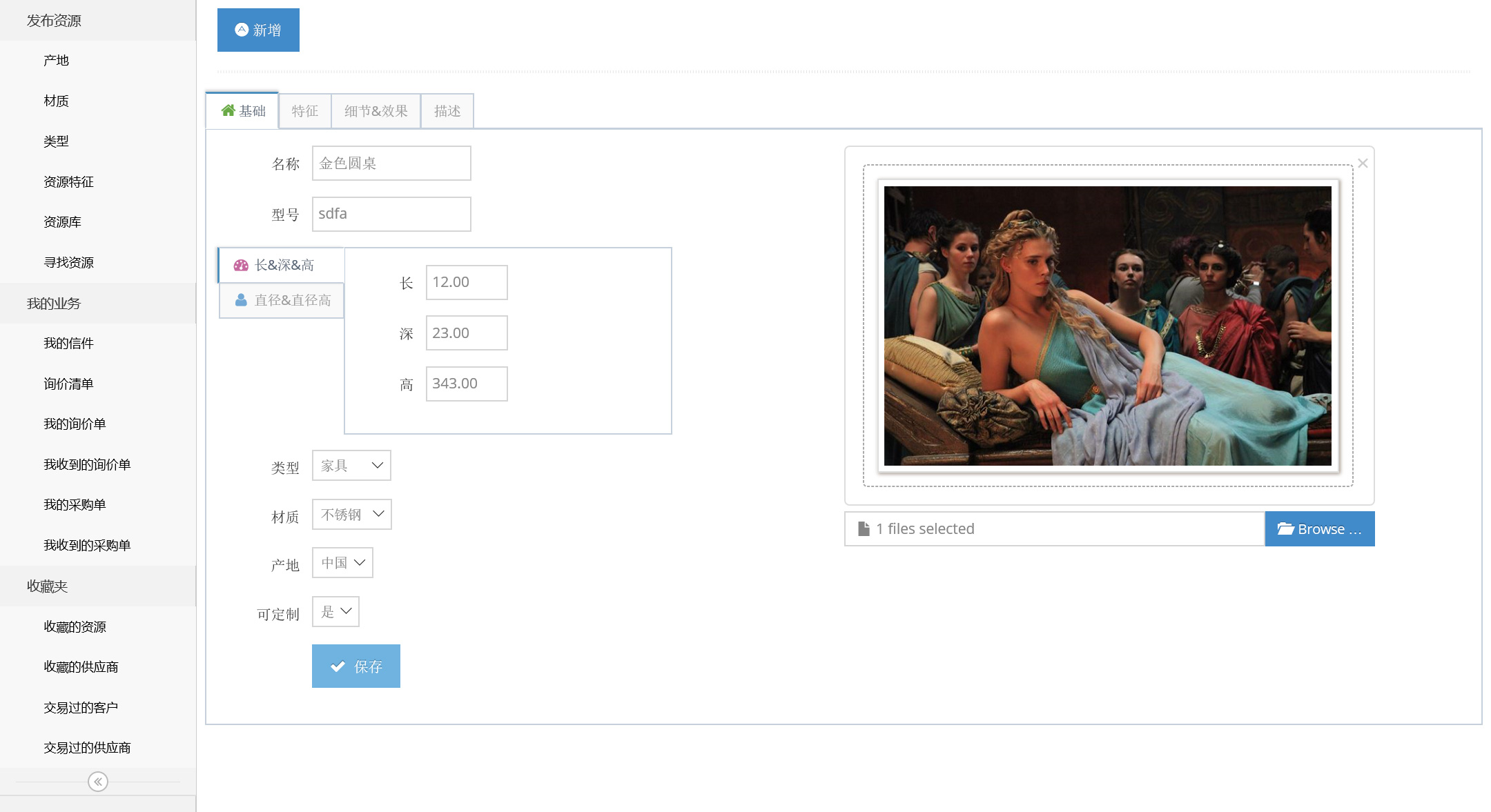Switch to the 特征 tab
The height and width of the screenshot is (812, 1491).
click(x=305, y=111)
